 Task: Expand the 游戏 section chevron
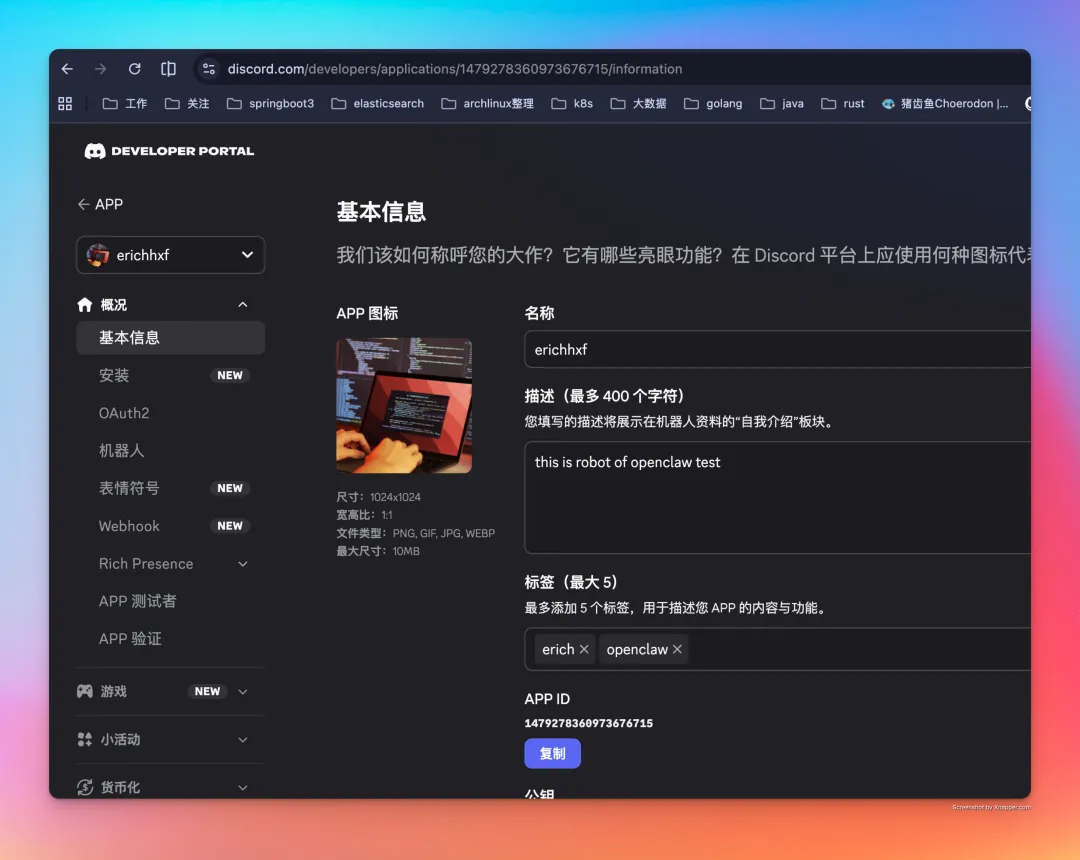pos(242,691)
